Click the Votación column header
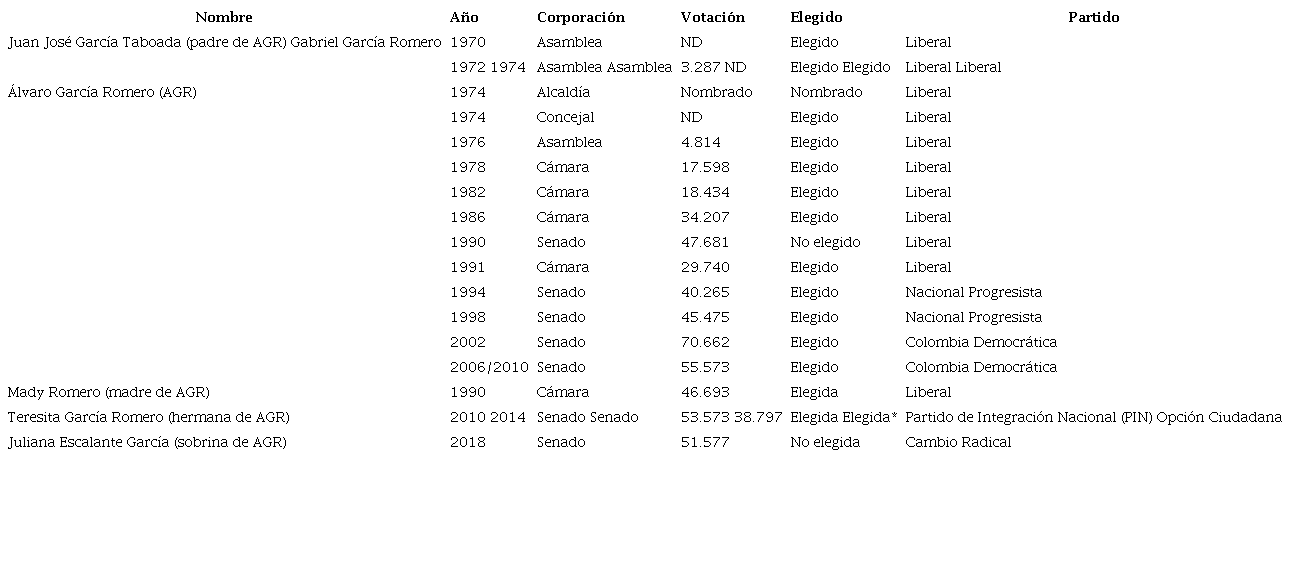1291x577 pixels. point(712,17)
